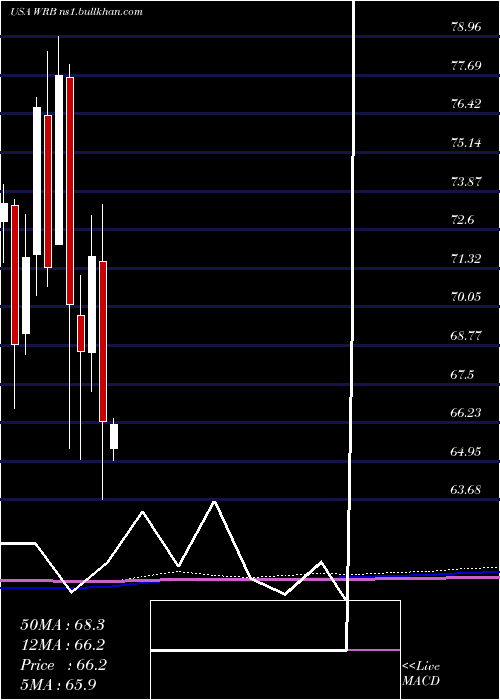The image size is (500, 700).
Task: Click the Price : 66.2 readout
Action: [62, 665]
